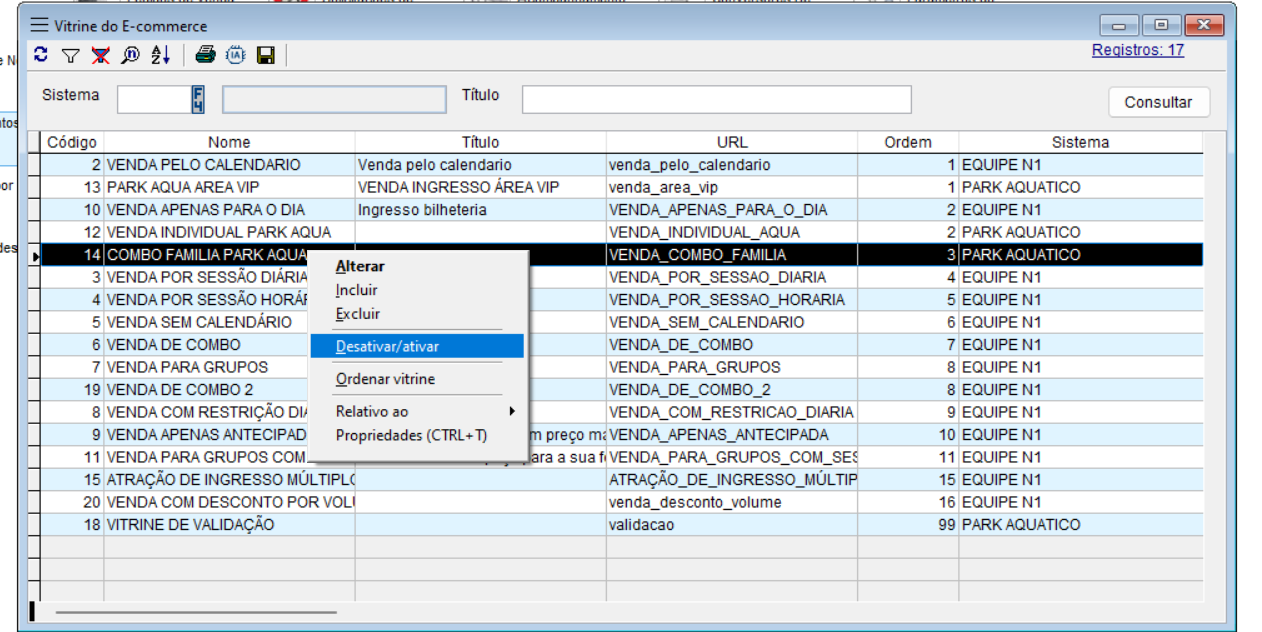This screenshot has width=1262, height=632.
Task: Click the Ordem column header
Action: (907, 142)
